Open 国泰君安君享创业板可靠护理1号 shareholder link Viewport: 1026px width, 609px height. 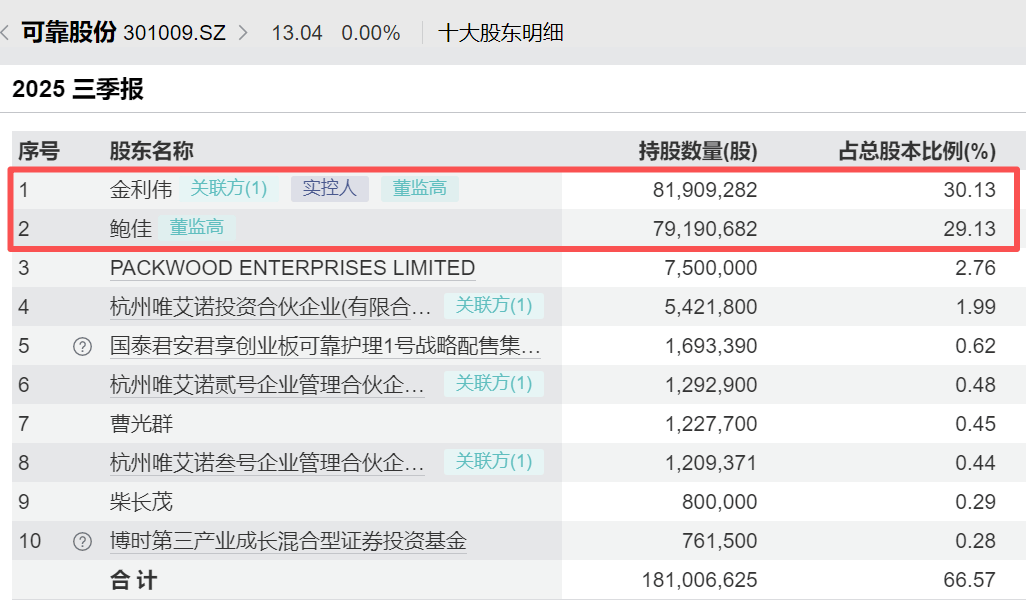[325, 346]
